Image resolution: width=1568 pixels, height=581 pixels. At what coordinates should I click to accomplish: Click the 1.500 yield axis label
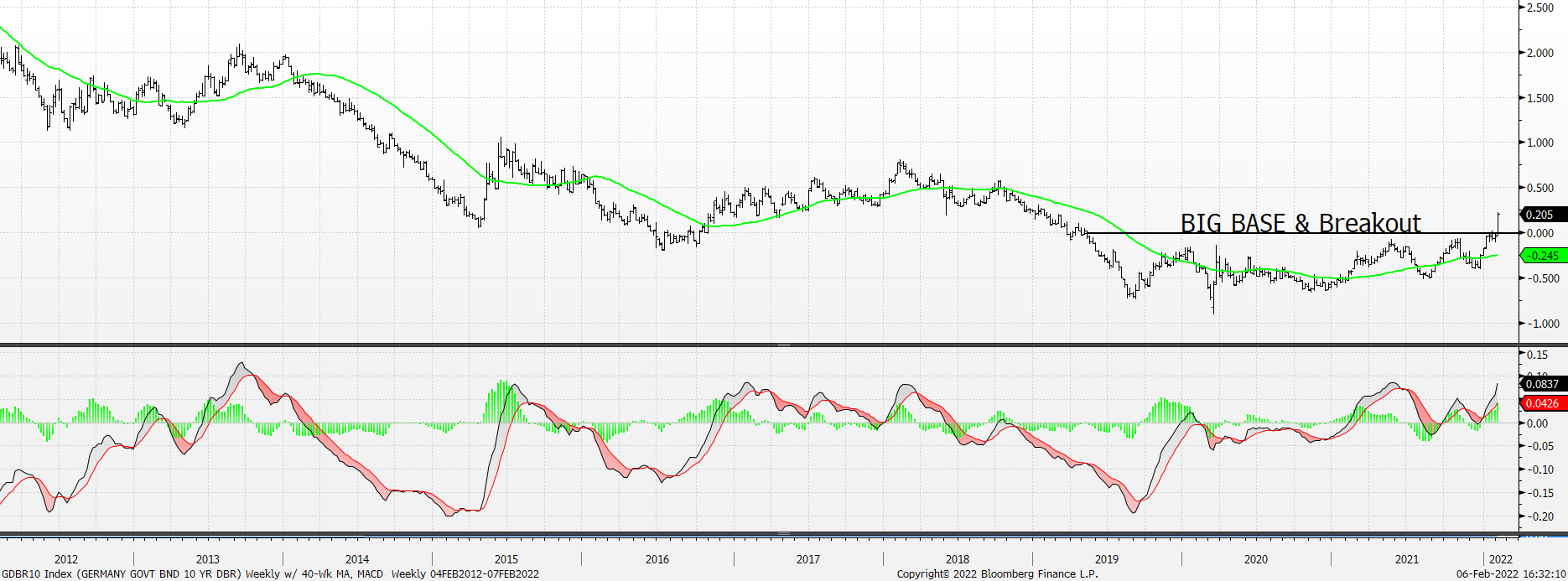(1541, 98)
